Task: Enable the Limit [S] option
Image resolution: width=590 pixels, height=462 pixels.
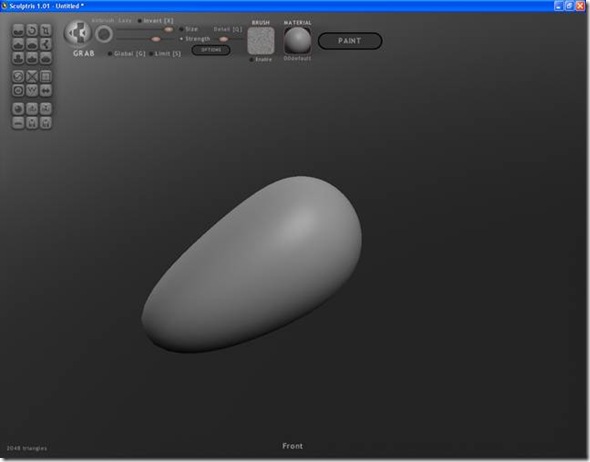Action: coord(165,54)
